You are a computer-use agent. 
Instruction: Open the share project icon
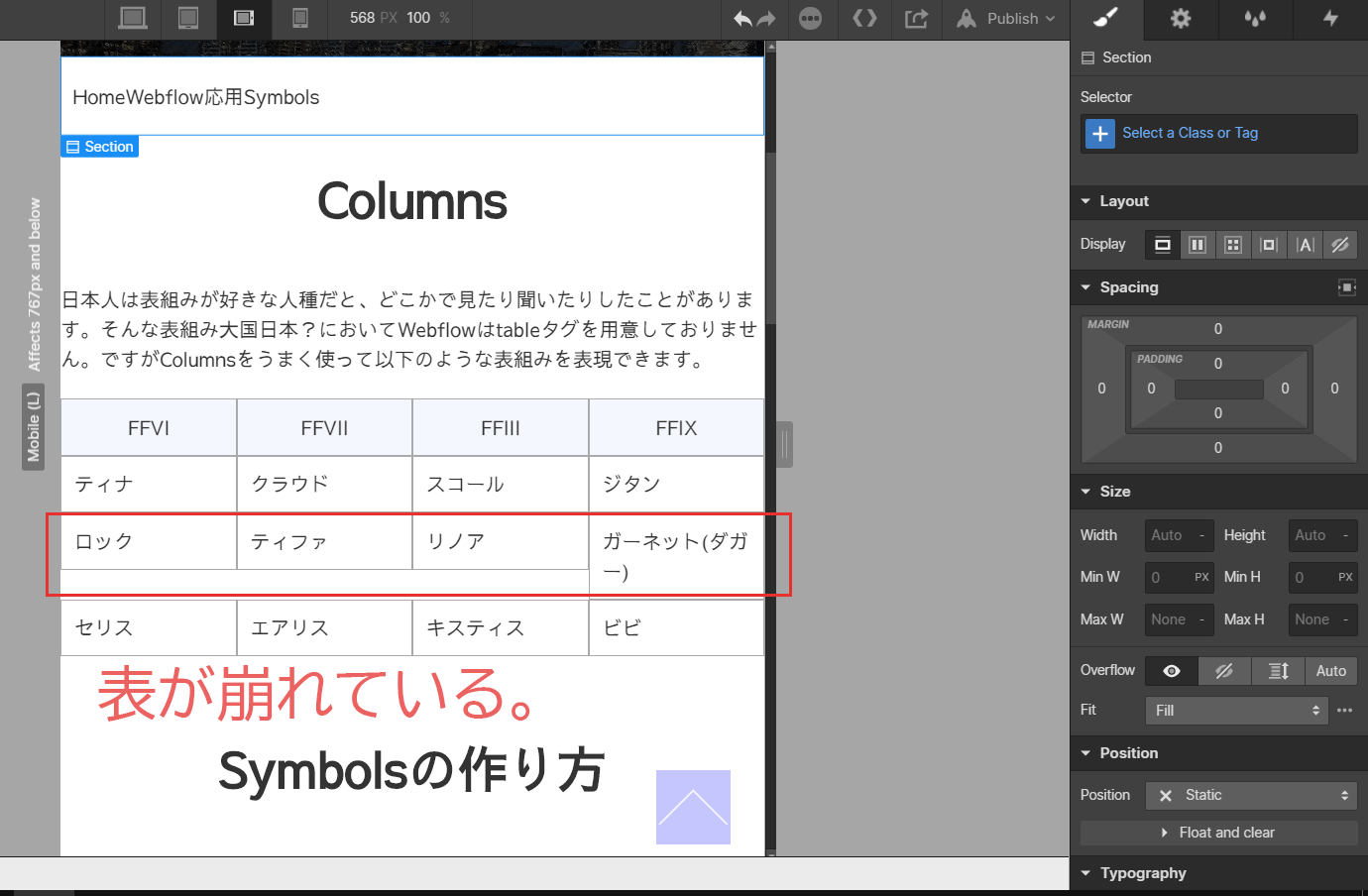917,19
